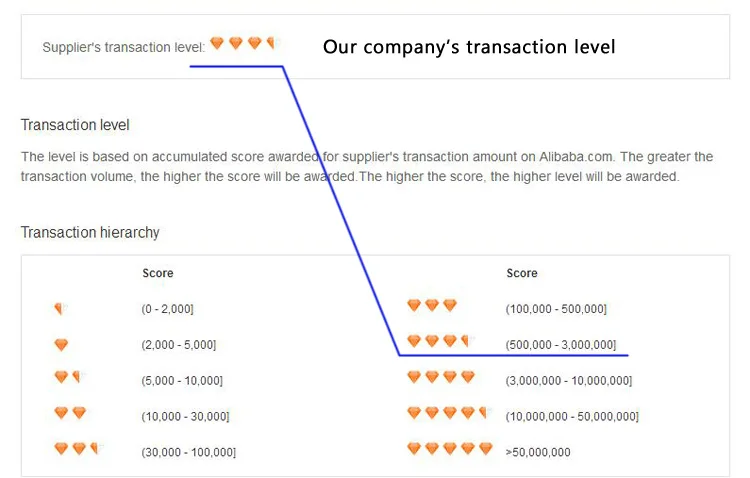Click the diamond icons beside 5,000 - 10,000

click(x=66, y=378)
